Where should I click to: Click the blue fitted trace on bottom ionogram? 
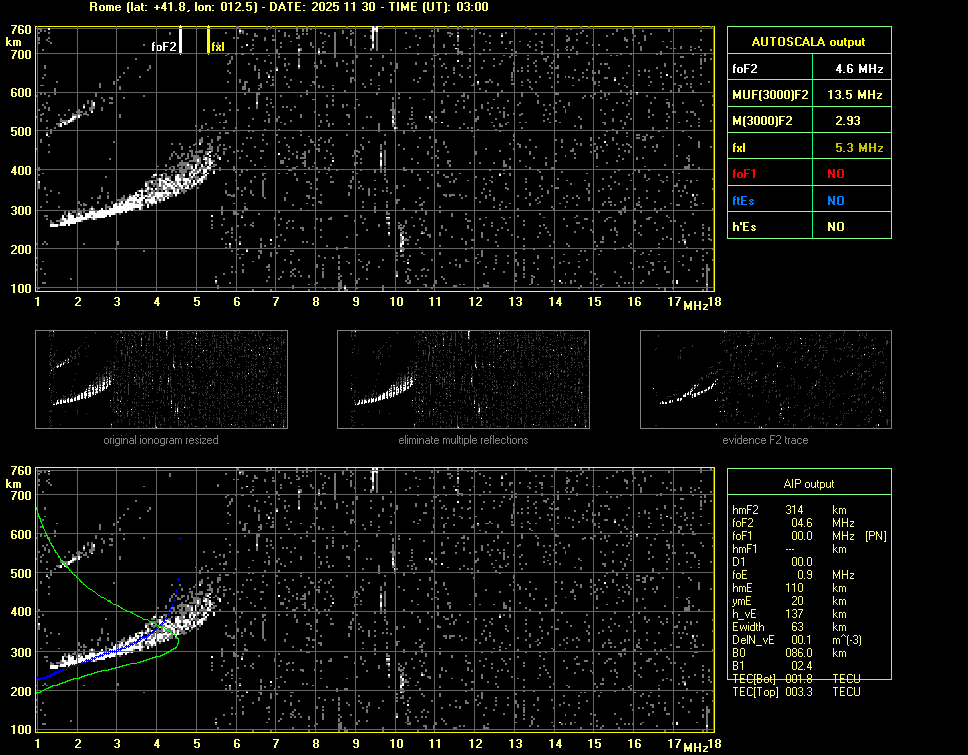coord(120,650)
